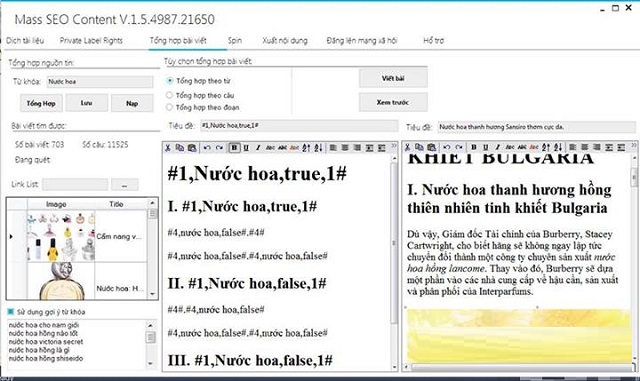Click Cut icon in right preview toolbar

point(407,147)
